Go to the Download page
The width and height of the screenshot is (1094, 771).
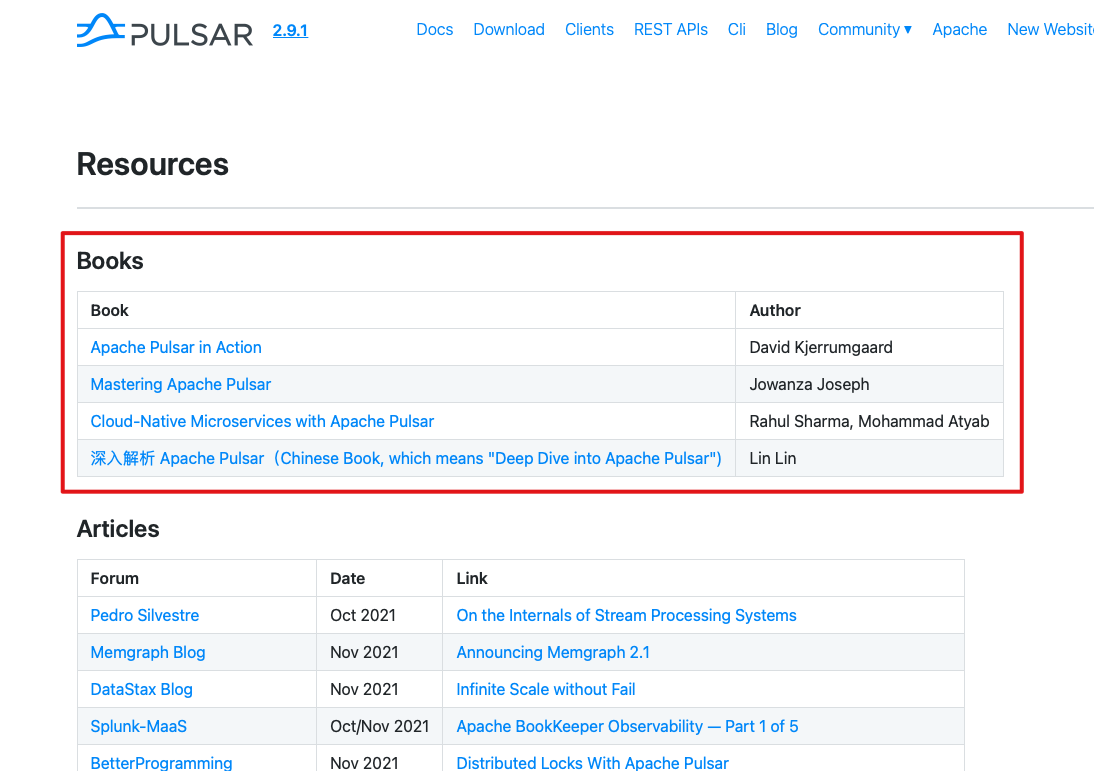pos(509,29)
